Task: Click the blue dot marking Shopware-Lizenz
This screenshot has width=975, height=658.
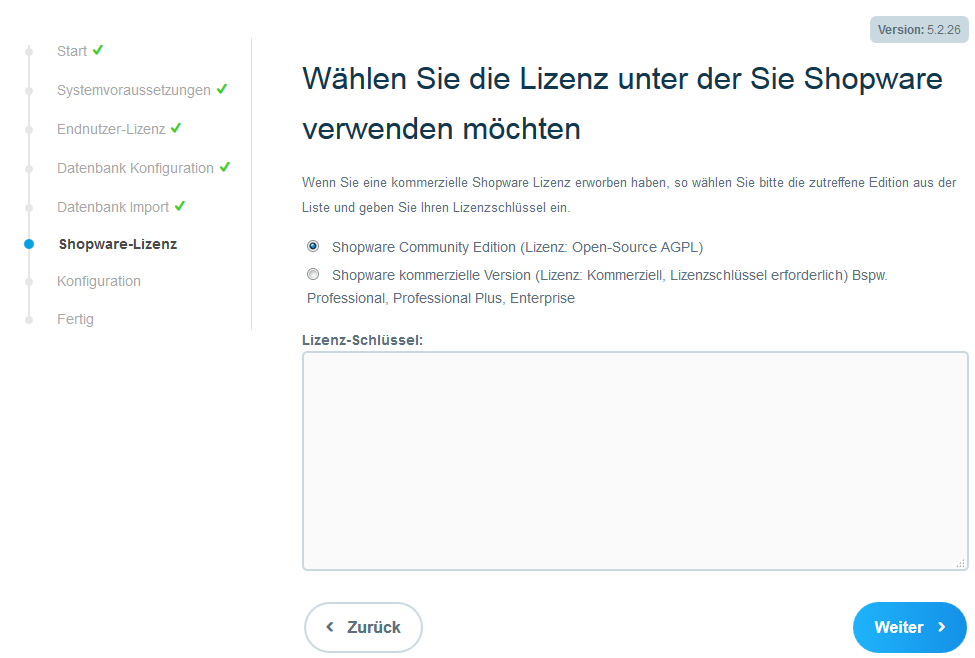Action: click(29, 244)
